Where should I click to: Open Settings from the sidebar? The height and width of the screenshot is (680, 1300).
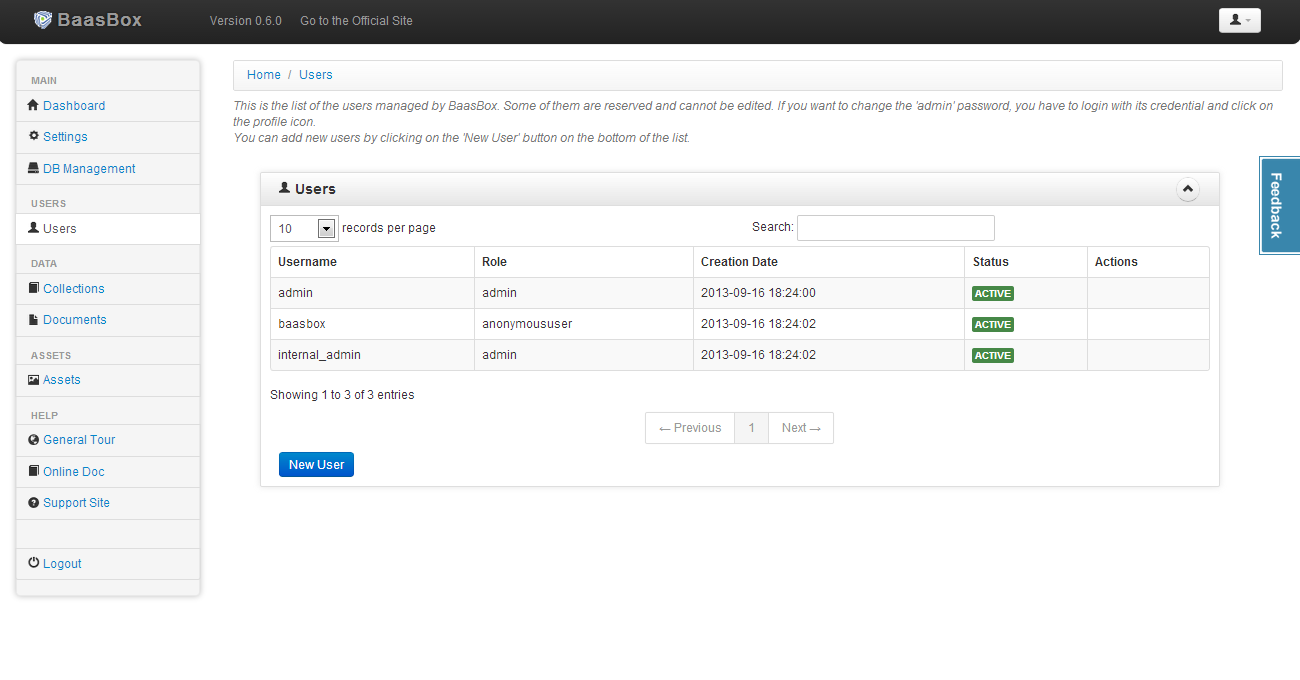(x=65, y=136)
